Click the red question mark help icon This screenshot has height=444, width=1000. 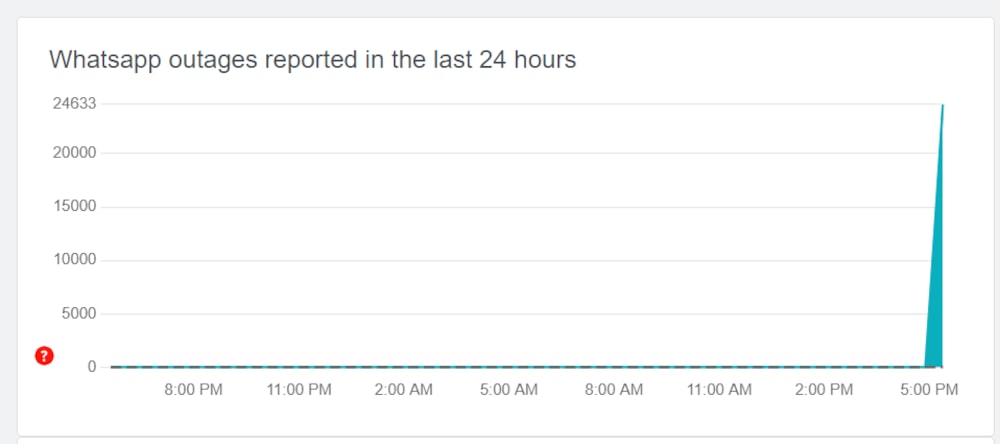point(44,355)
